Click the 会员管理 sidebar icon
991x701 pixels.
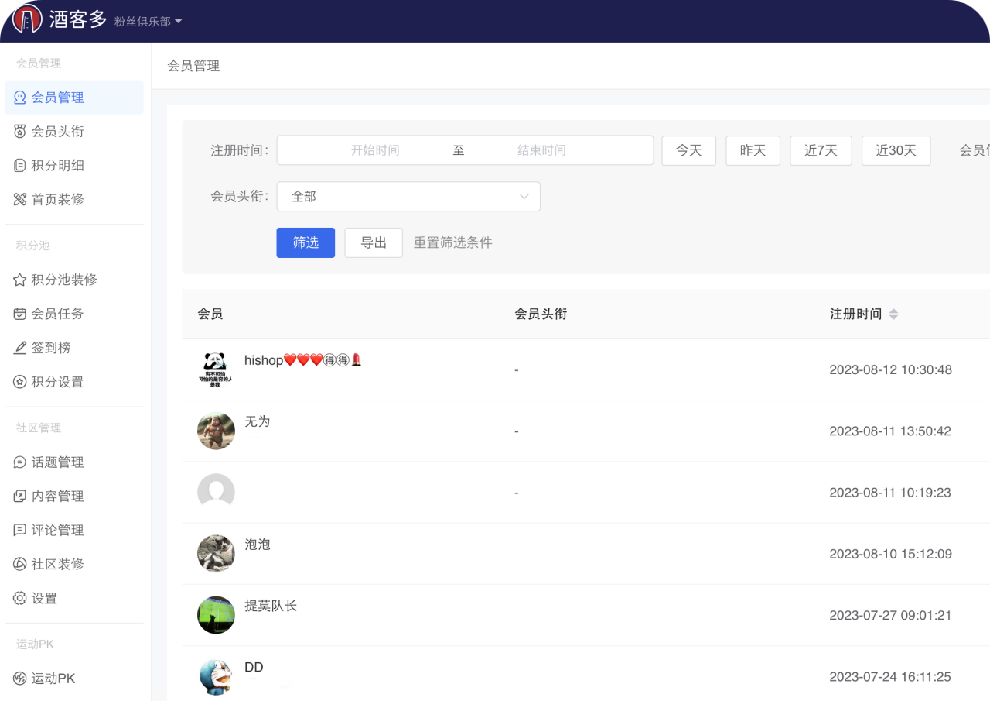click(x=20, y=97)
